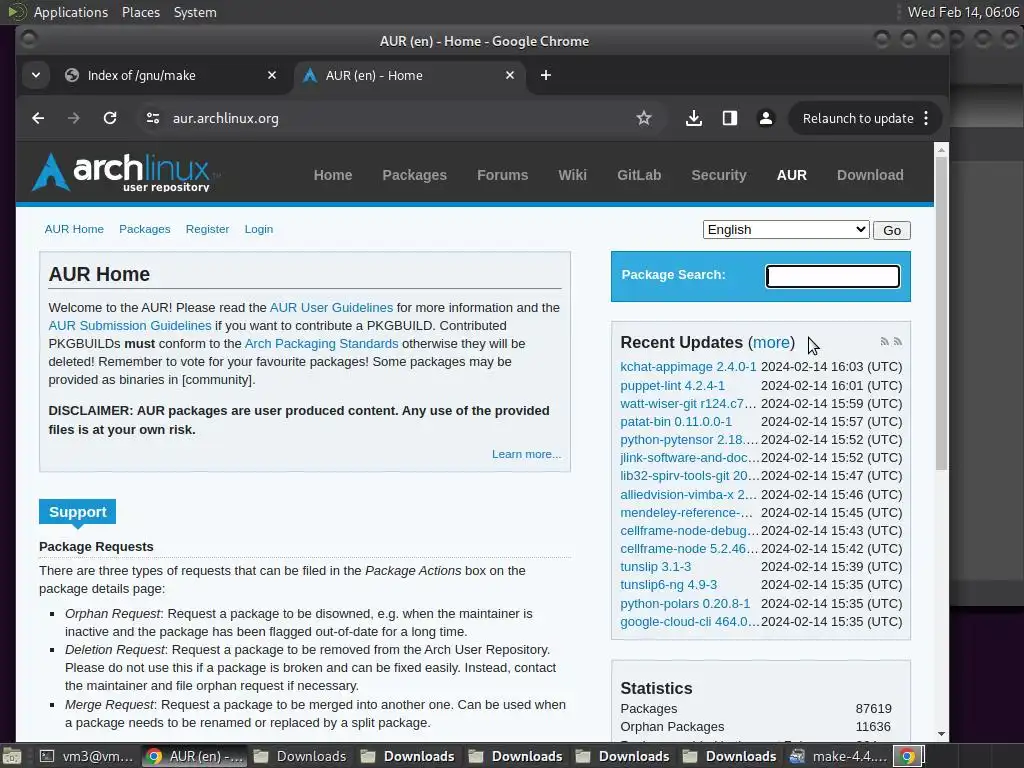
Task: Go back to the previous page
Action: pyautogui.click(x=38, y=118)
